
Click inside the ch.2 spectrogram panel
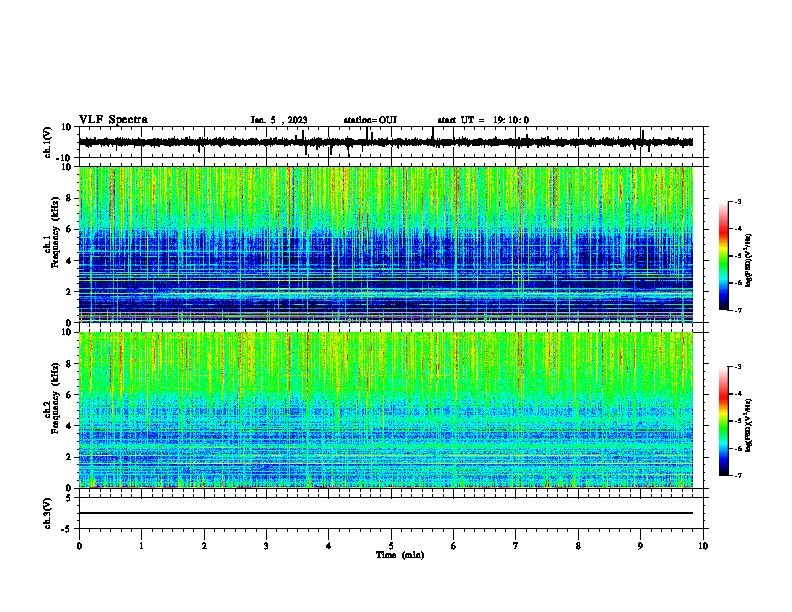point(386,410)
